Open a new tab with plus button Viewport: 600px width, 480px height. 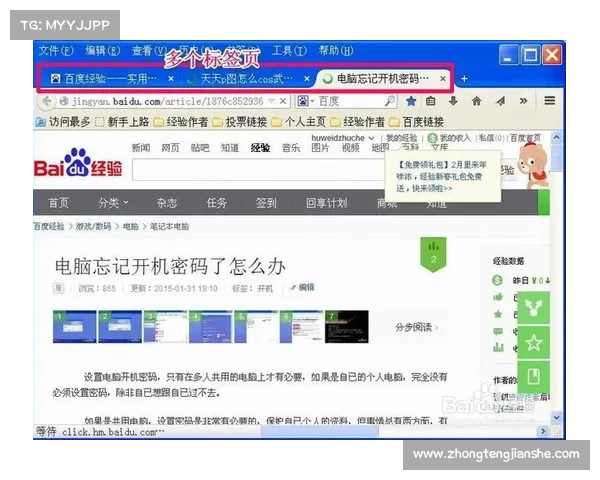(464, 79)
